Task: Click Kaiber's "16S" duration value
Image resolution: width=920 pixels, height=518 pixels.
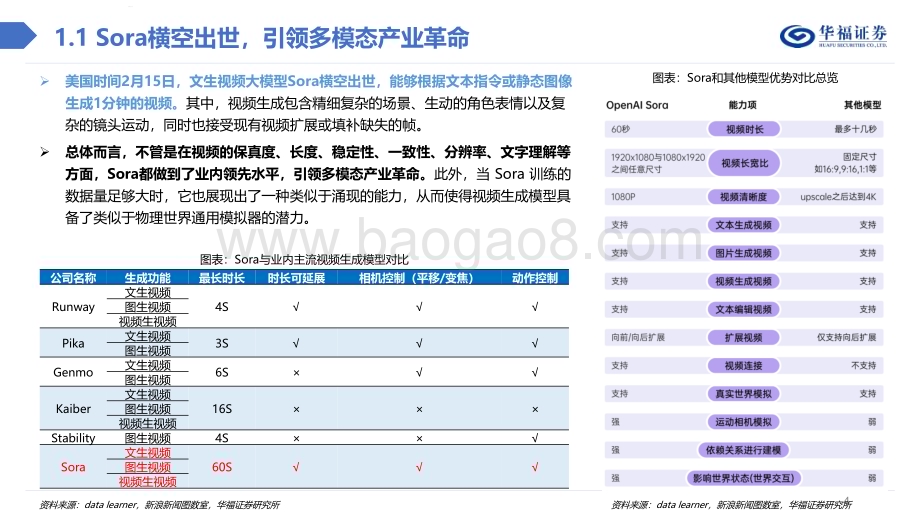Action: coord(222,409)
